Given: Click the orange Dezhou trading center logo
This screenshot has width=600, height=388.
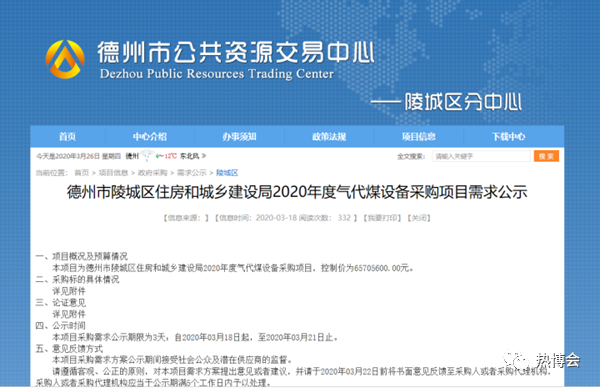Looking at the screenshot, I should tap(65, 59).
